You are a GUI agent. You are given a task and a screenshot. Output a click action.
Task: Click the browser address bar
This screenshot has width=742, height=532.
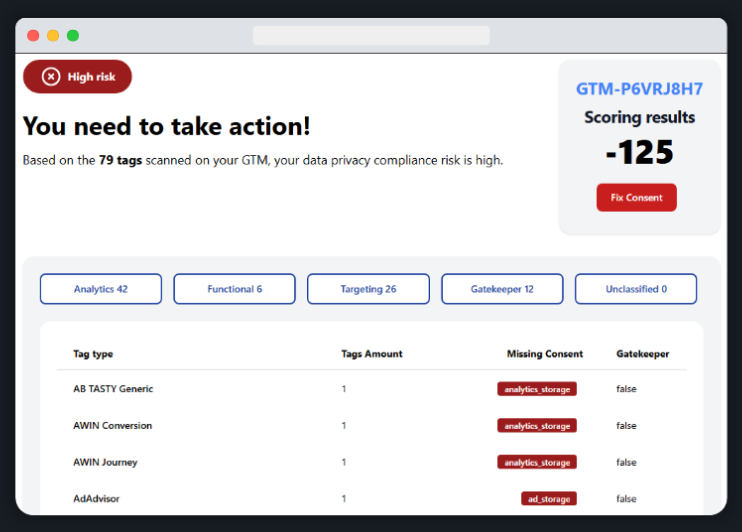[371, 35]
